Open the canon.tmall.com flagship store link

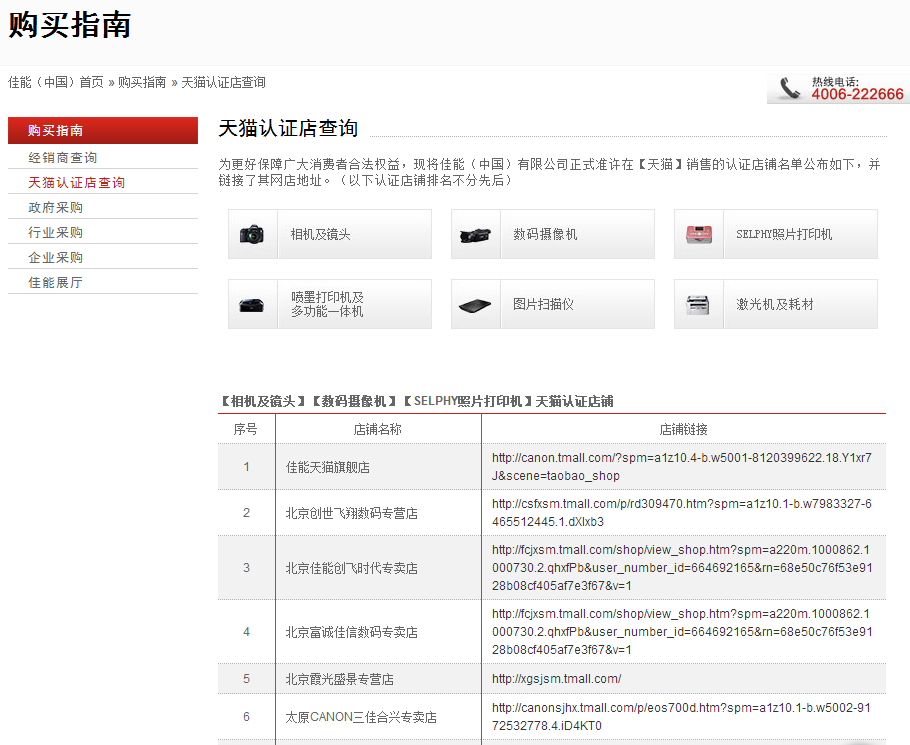pos(681,466)
